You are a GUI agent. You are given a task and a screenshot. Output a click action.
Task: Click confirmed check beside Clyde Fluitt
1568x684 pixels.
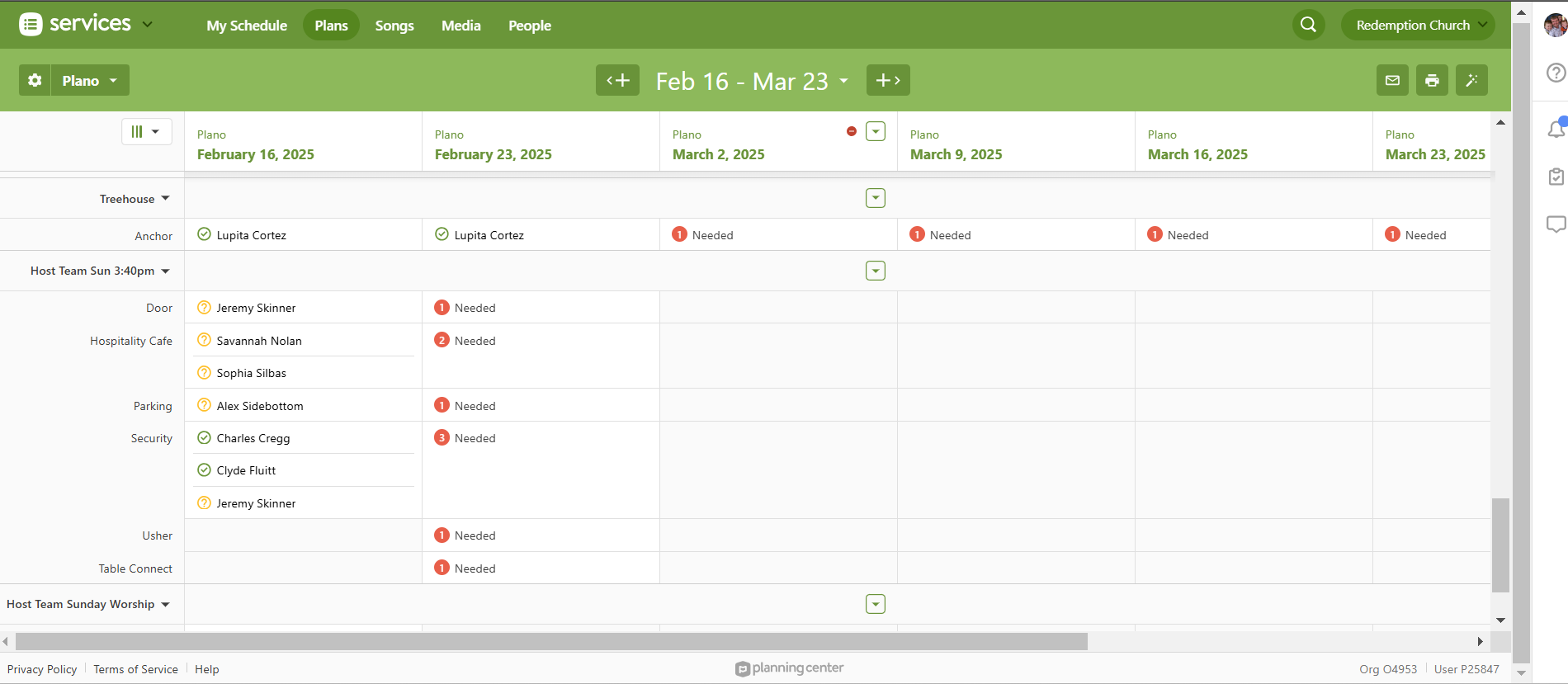click(204, 470)
